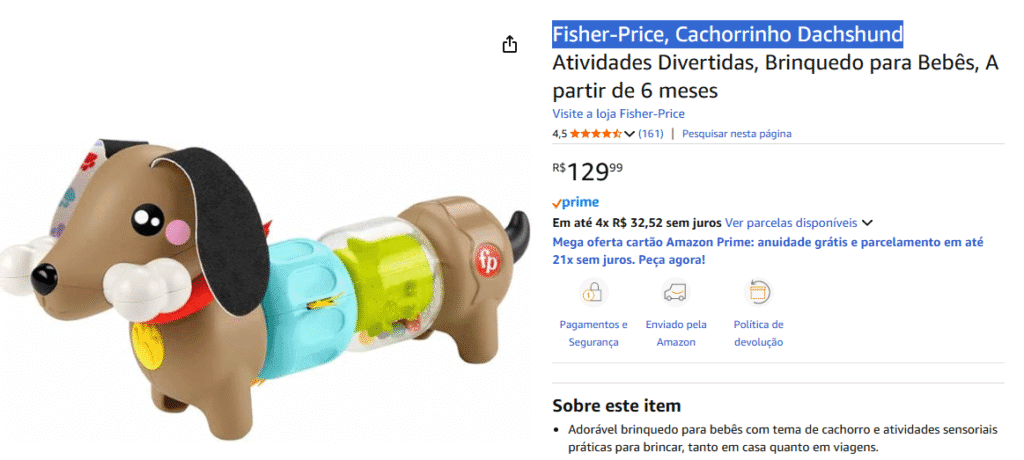Click the Pagamentos e Segurança text label
Image resolution: width=1024 pixels, height=460 pixels.
(x=593, y=333)
